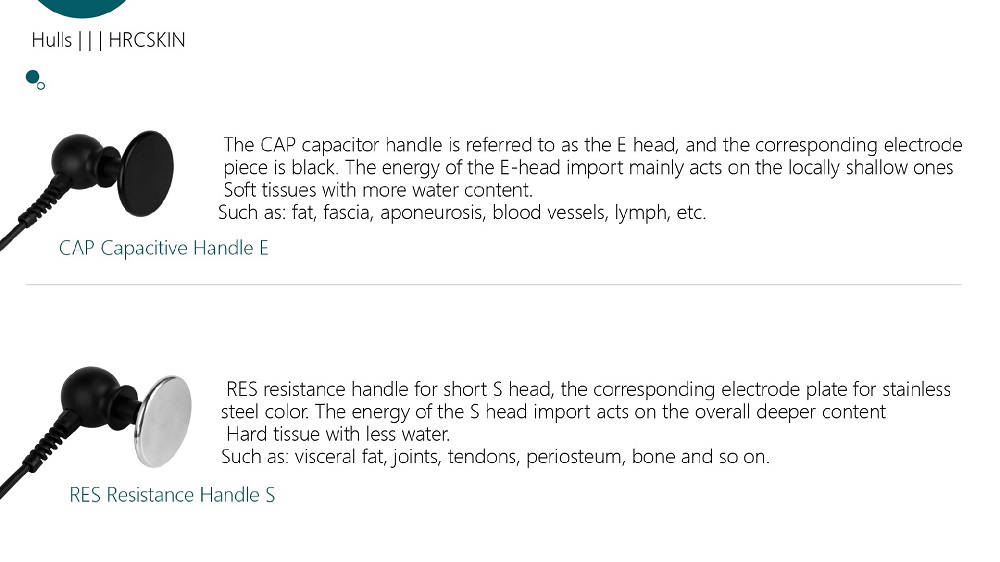Select the "RES Resistance Handle S" caption
The height and width of the screenshot is (562, 1000).
coord(172,495)
